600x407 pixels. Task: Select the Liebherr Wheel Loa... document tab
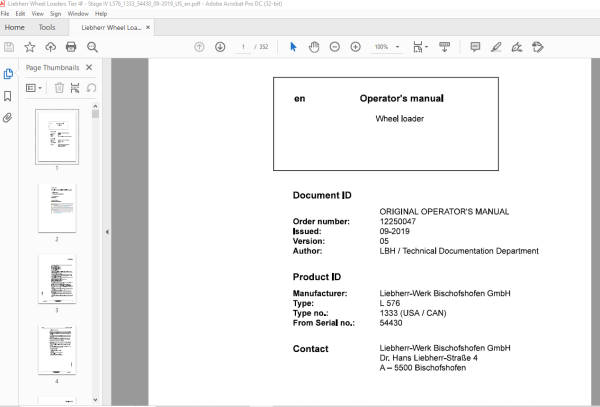pos(111,28)
